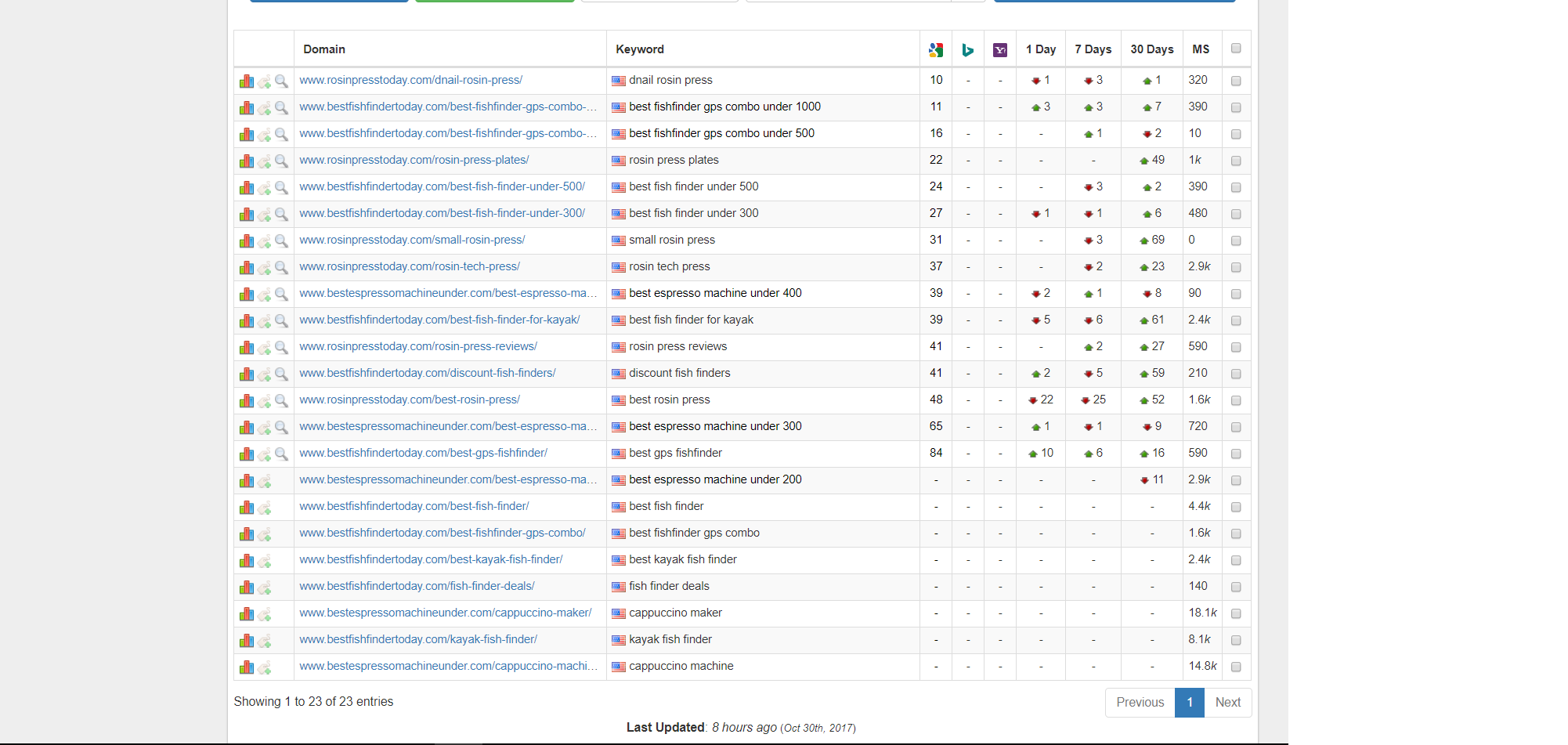The image size is (1568, 745).
Task: Open the chart icon for dnail rosin press
Action: [247, 81]
